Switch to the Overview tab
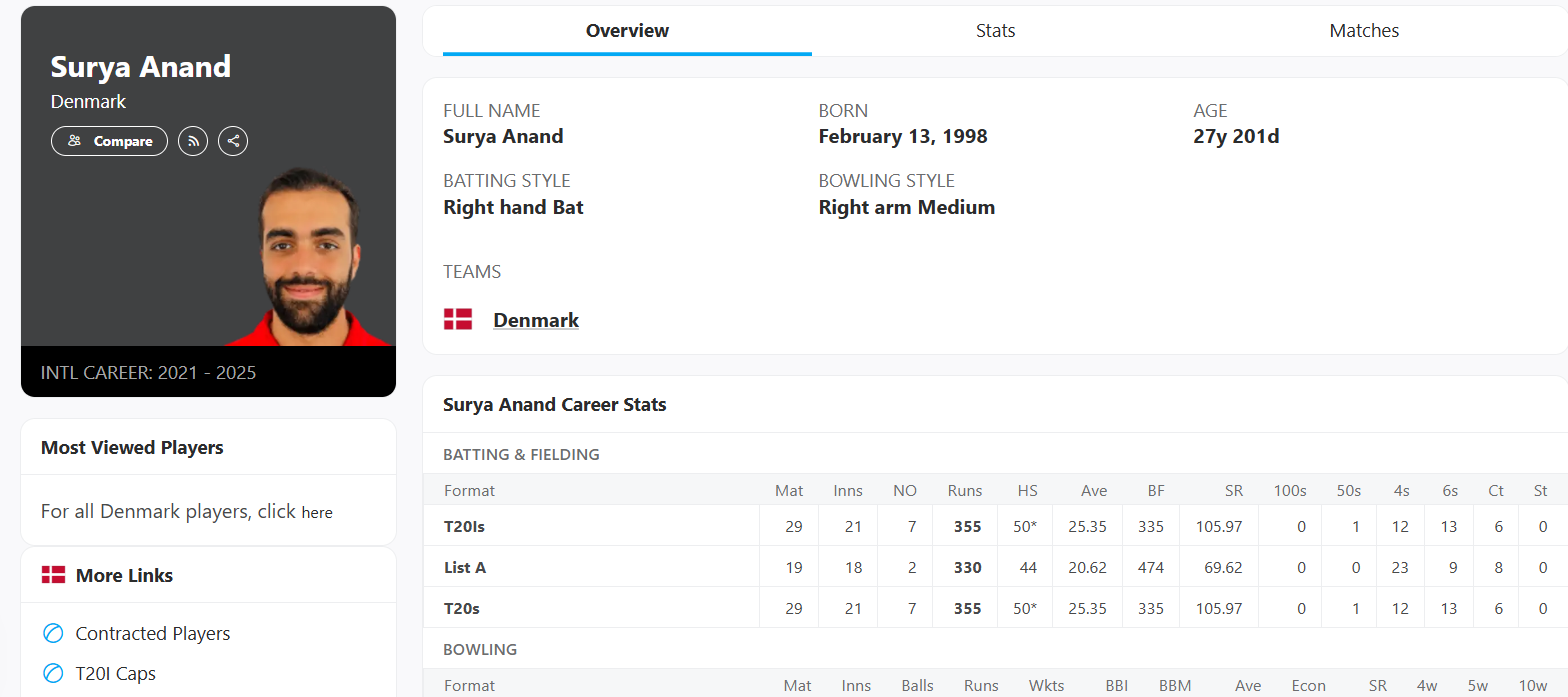Image resolution: width=1568 pixels, height=697 pixels. tap(627, 31)
